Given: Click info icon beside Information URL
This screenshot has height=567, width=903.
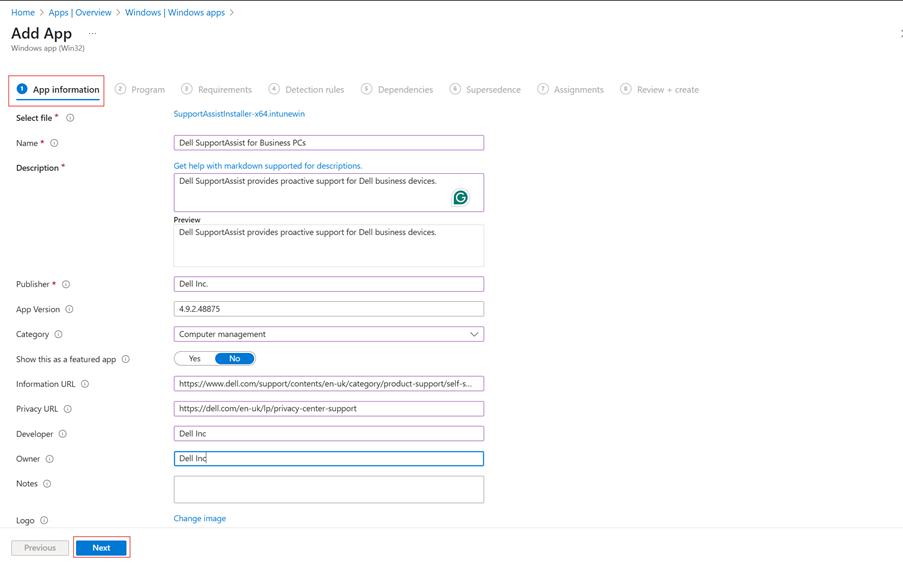Looking at the screenshot, I should 85,384.
